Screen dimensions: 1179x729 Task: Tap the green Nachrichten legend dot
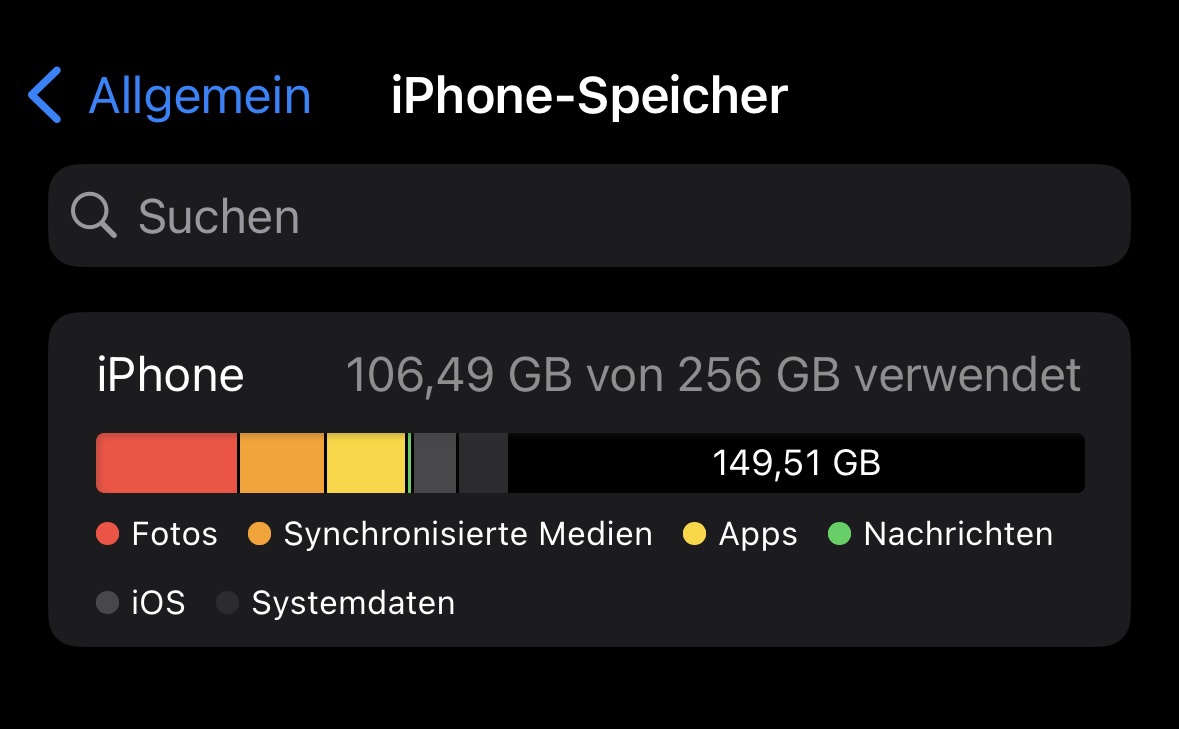click(840, 535)
